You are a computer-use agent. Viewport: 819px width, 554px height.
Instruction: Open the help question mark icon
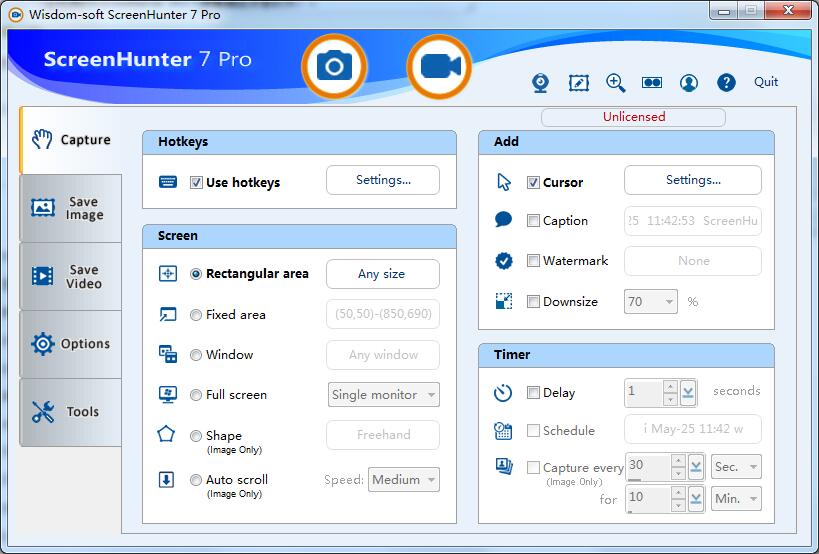coord(726,82)
